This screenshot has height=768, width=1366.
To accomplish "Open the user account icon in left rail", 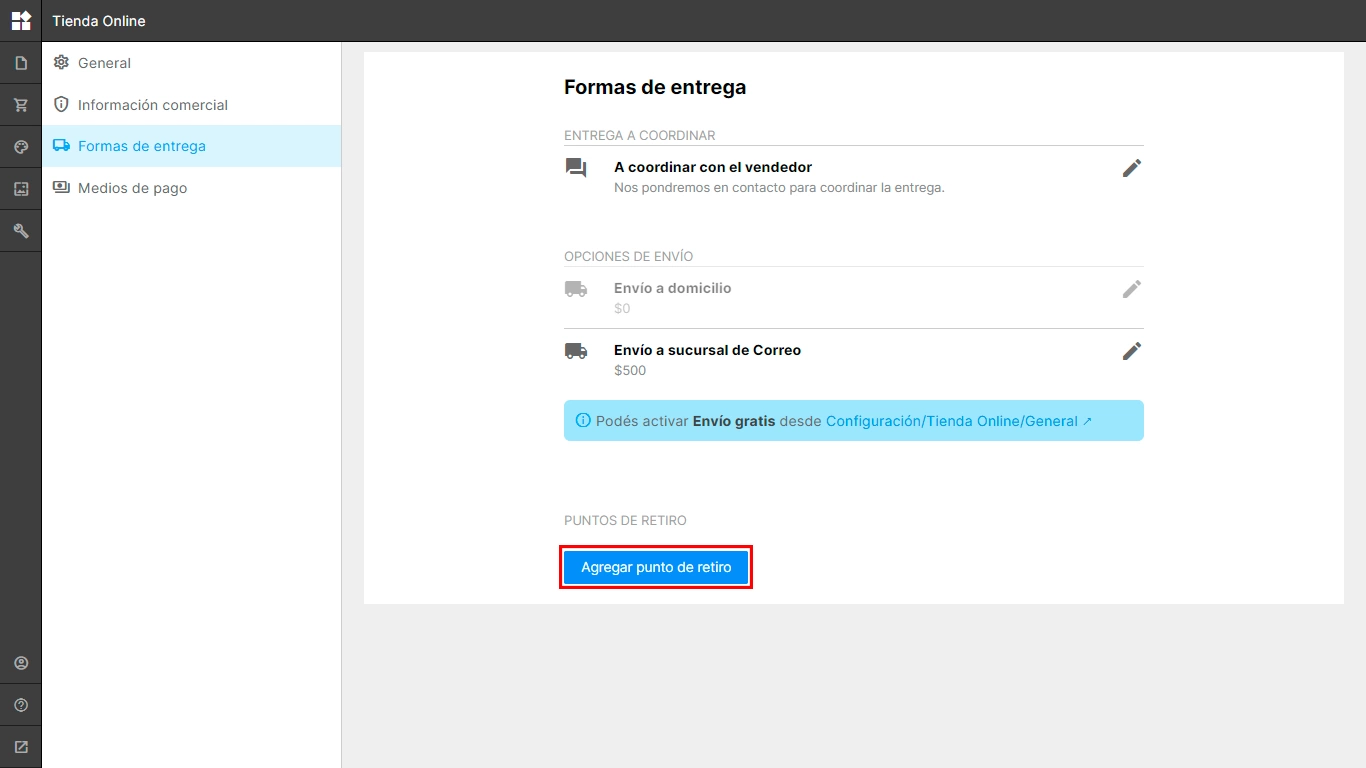I will pos(21,663).
